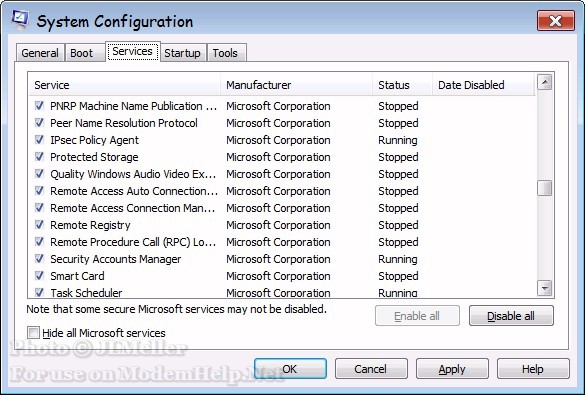
Task: Close the System Configuration window
Action: tap(556, 21)
